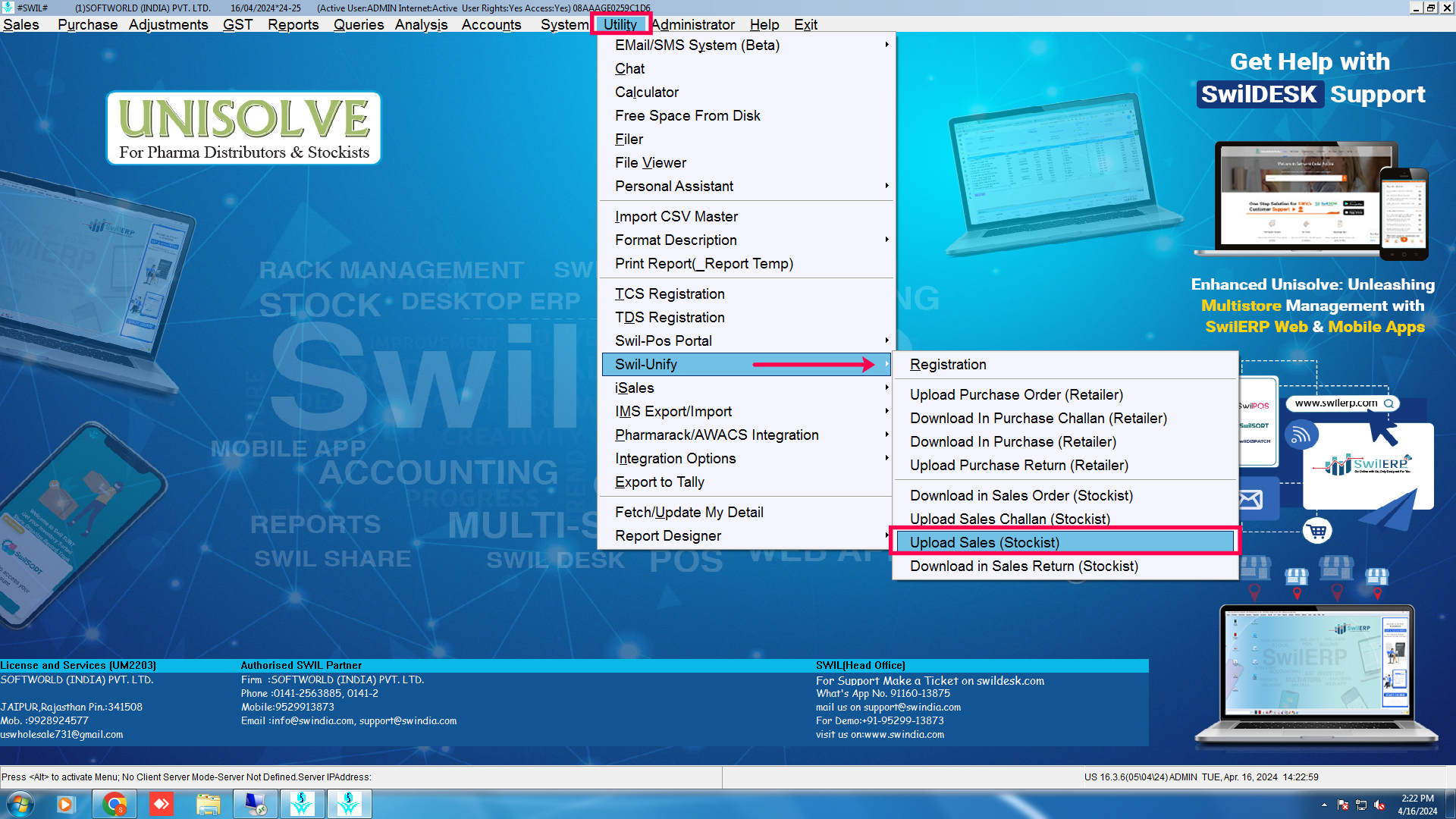Launch the Windows Media Player taskbar icon
The image size is (1456, 819).
click(x=66, y=804)
